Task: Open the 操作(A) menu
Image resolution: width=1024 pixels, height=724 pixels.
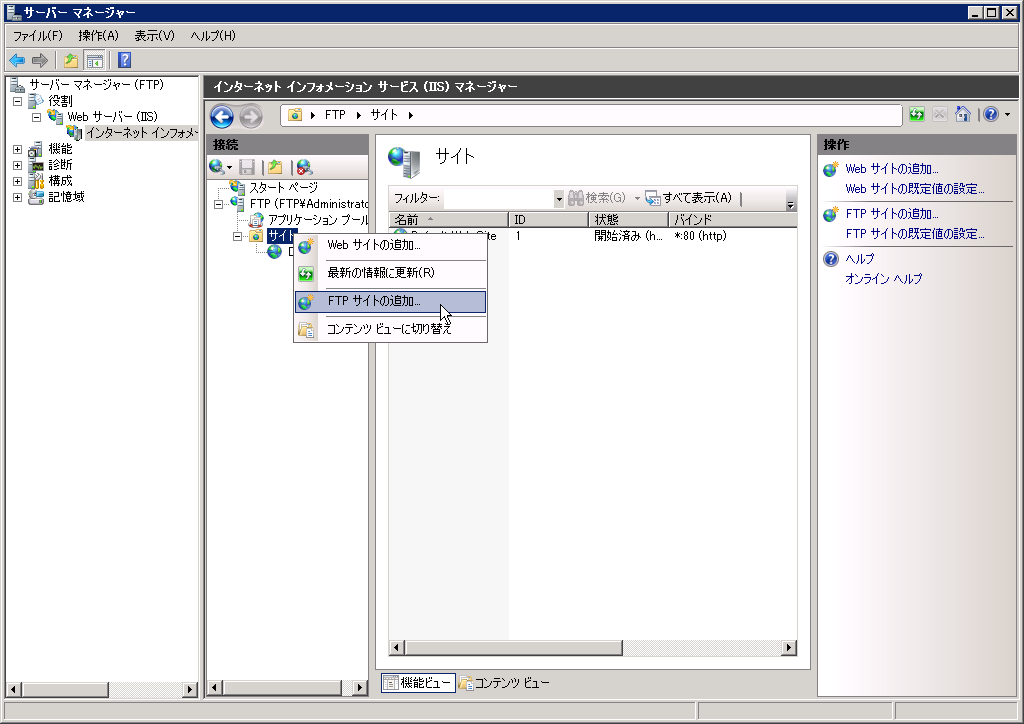Action: coord(99,36)
